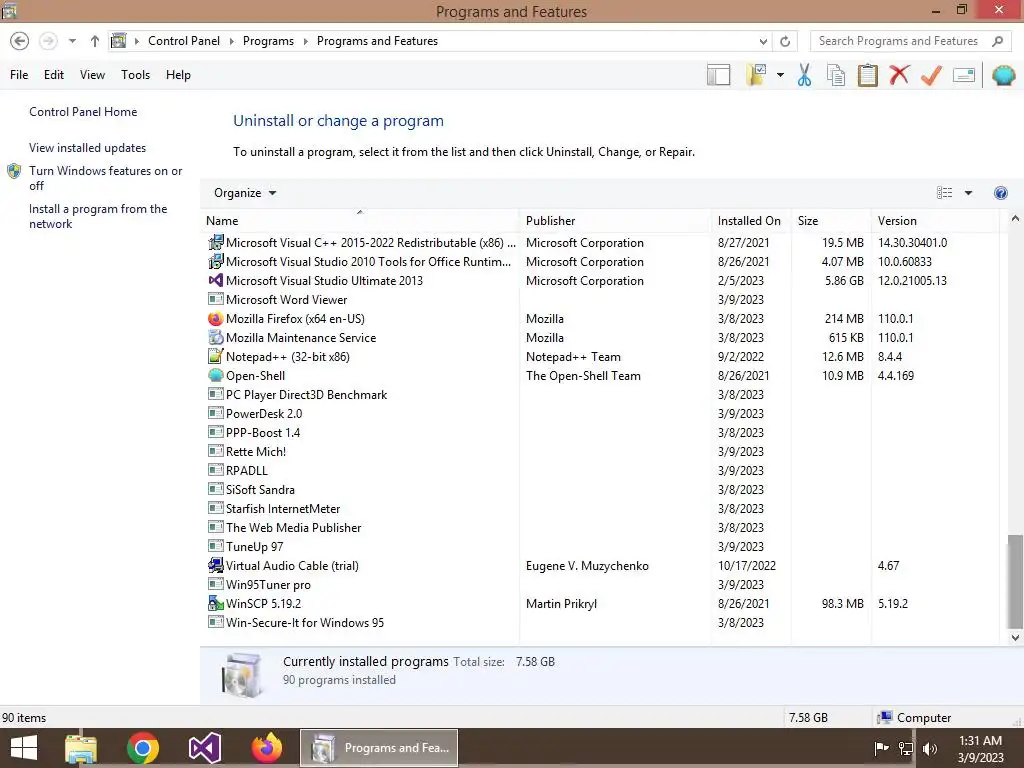Expand the Organize dropdown
1024x768 pixels.
pos(245,193)
